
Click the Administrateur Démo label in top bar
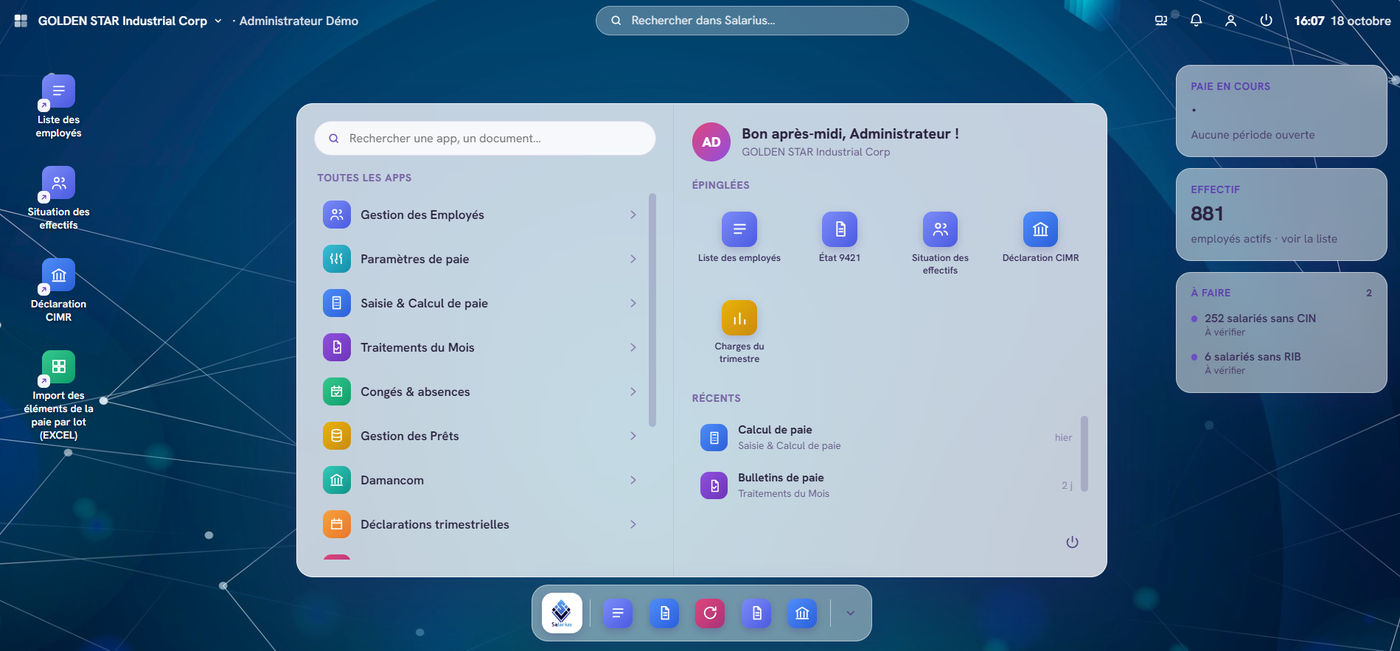(x=298, y=20)
